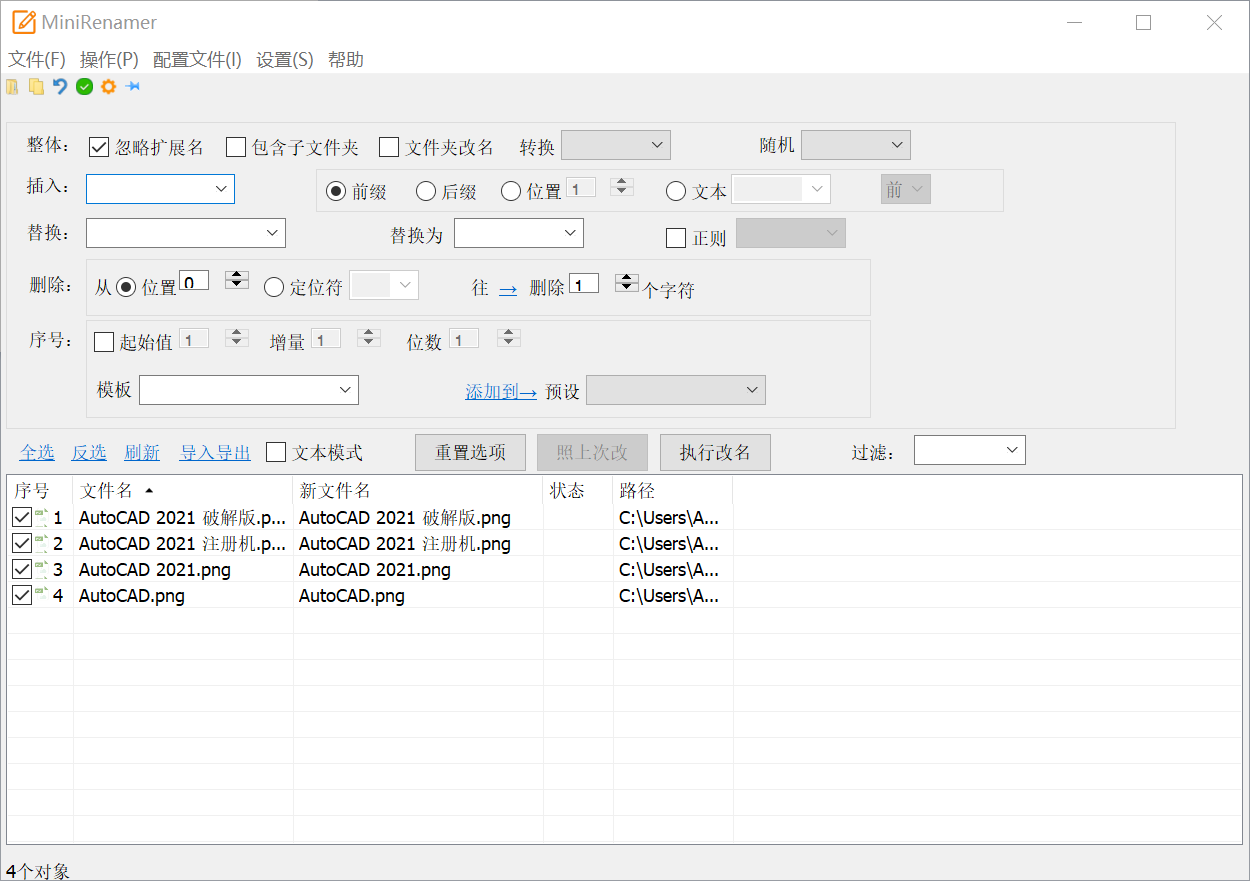Open settings via the orange gear icon
Screen dimensions: 1250x881
point(108,87)
